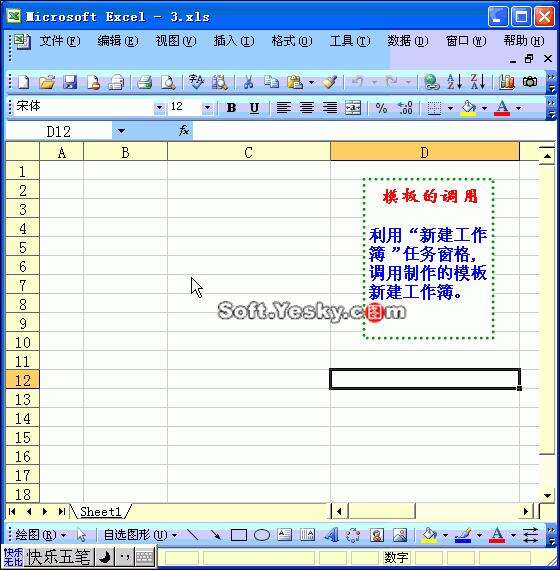
Task: Launch the Chart Wizard
Action: [x=507, y=82]
